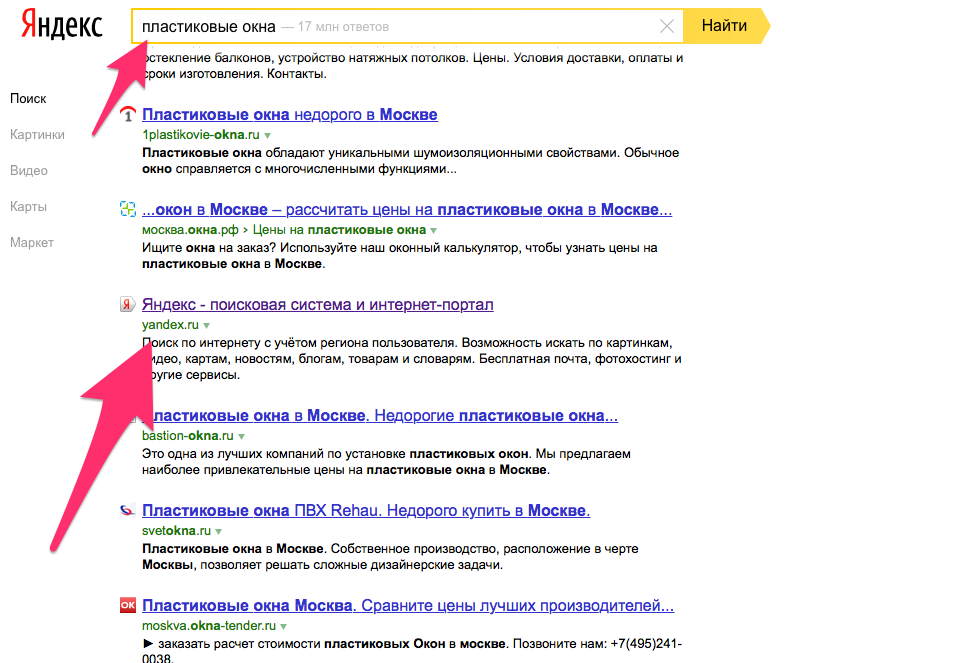Open result Пластиковые окна Москва. Сравните цены

pos(408,606)
